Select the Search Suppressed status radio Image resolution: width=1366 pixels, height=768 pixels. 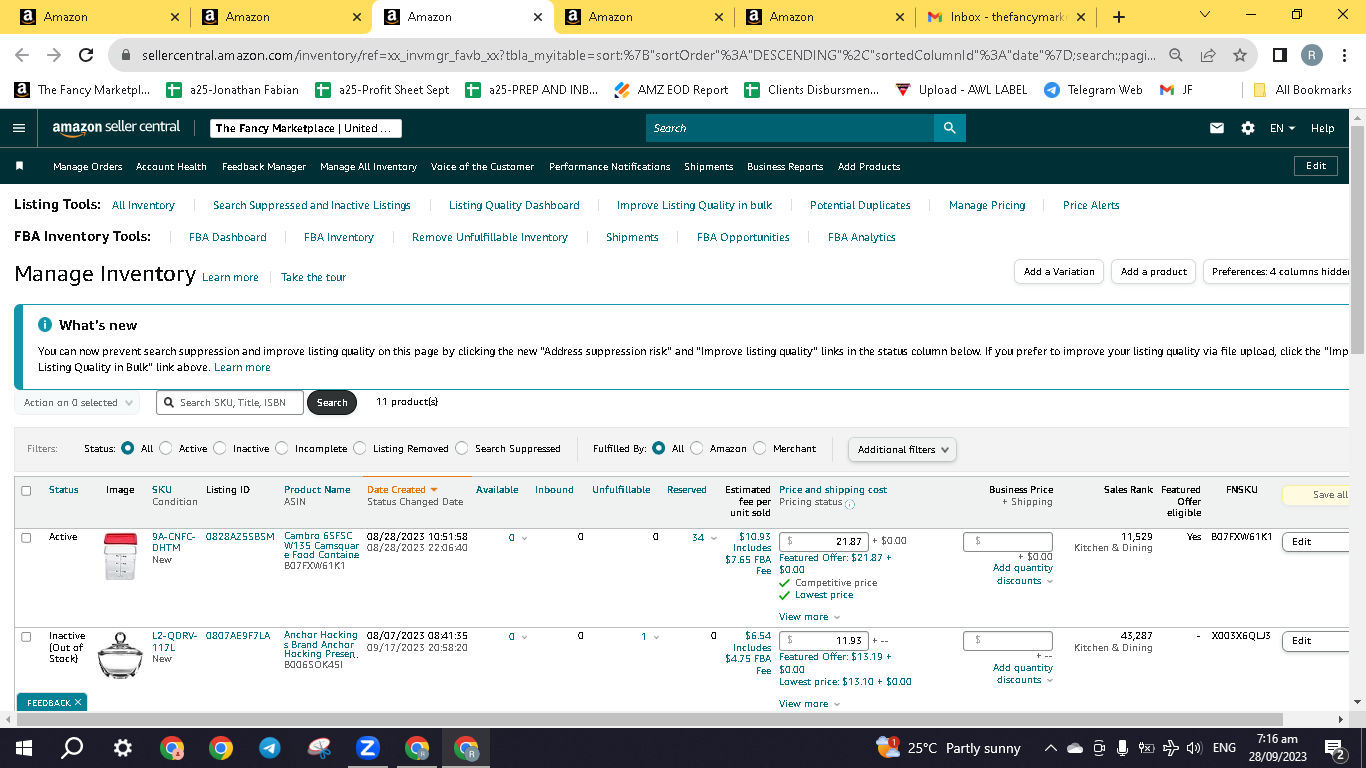click(x=462, y=449)
